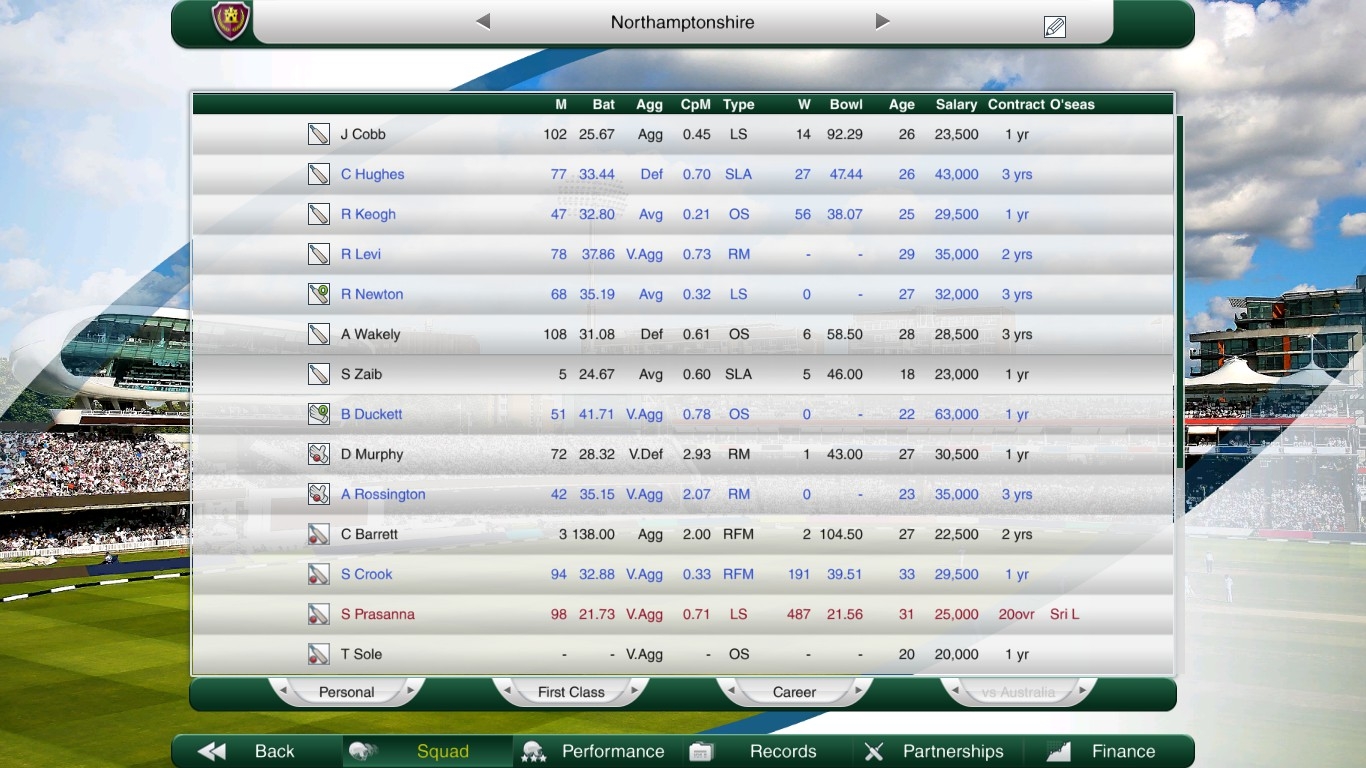Open the Records tab

pyautogui.click(x=768, y=751)
